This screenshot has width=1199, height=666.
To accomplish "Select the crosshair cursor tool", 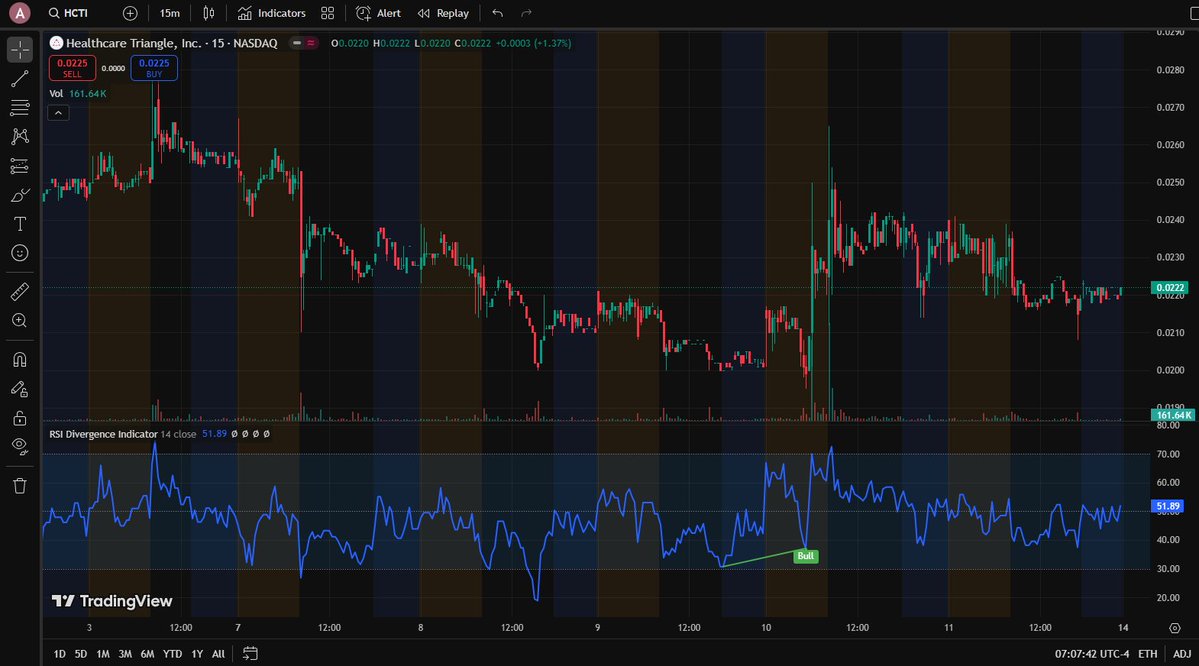I will (20, 50).
